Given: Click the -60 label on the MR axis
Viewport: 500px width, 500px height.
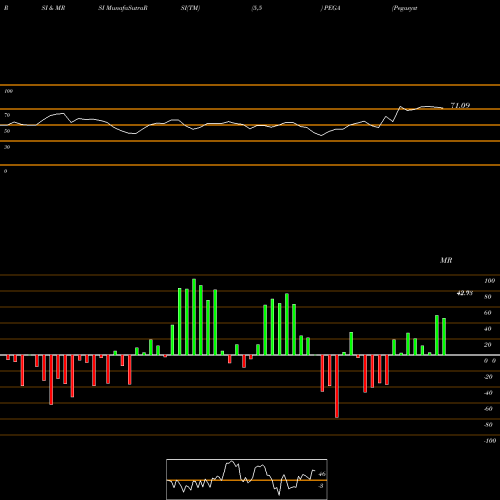Looking at the screenshot, I should [x=488, y=409].
